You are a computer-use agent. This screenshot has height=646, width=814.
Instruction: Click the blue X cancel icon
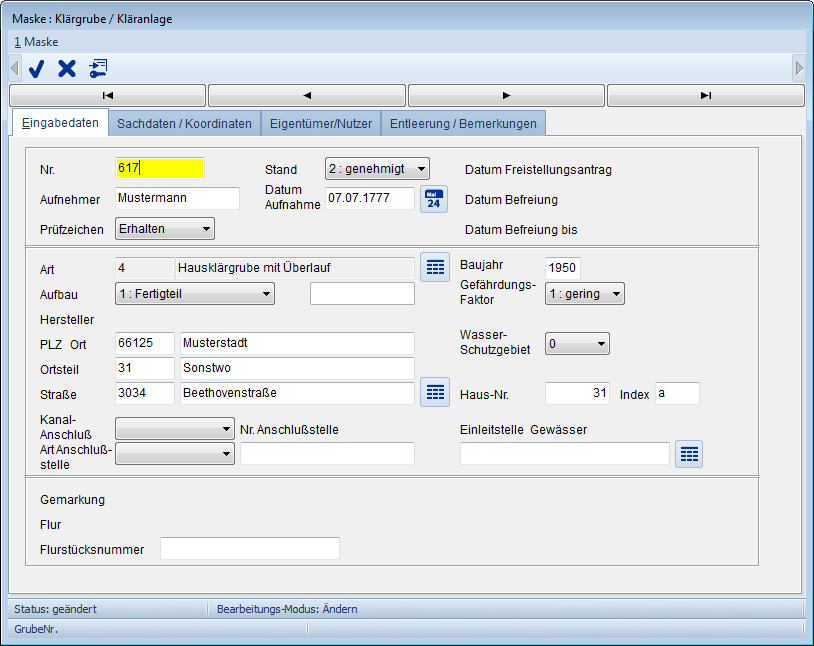pos(67,68)
